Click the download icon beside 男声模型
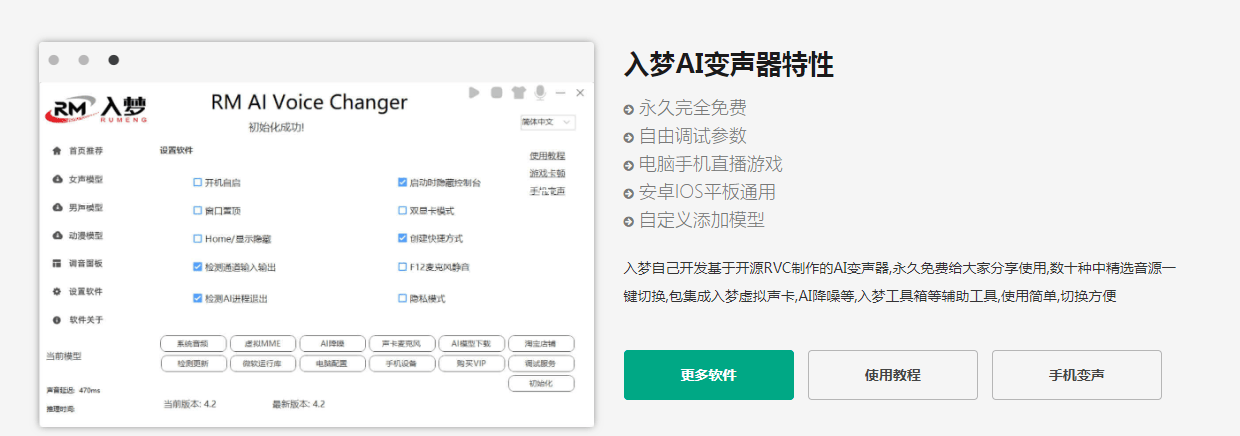Viewport: 1240px width, 436px height. 57,207
